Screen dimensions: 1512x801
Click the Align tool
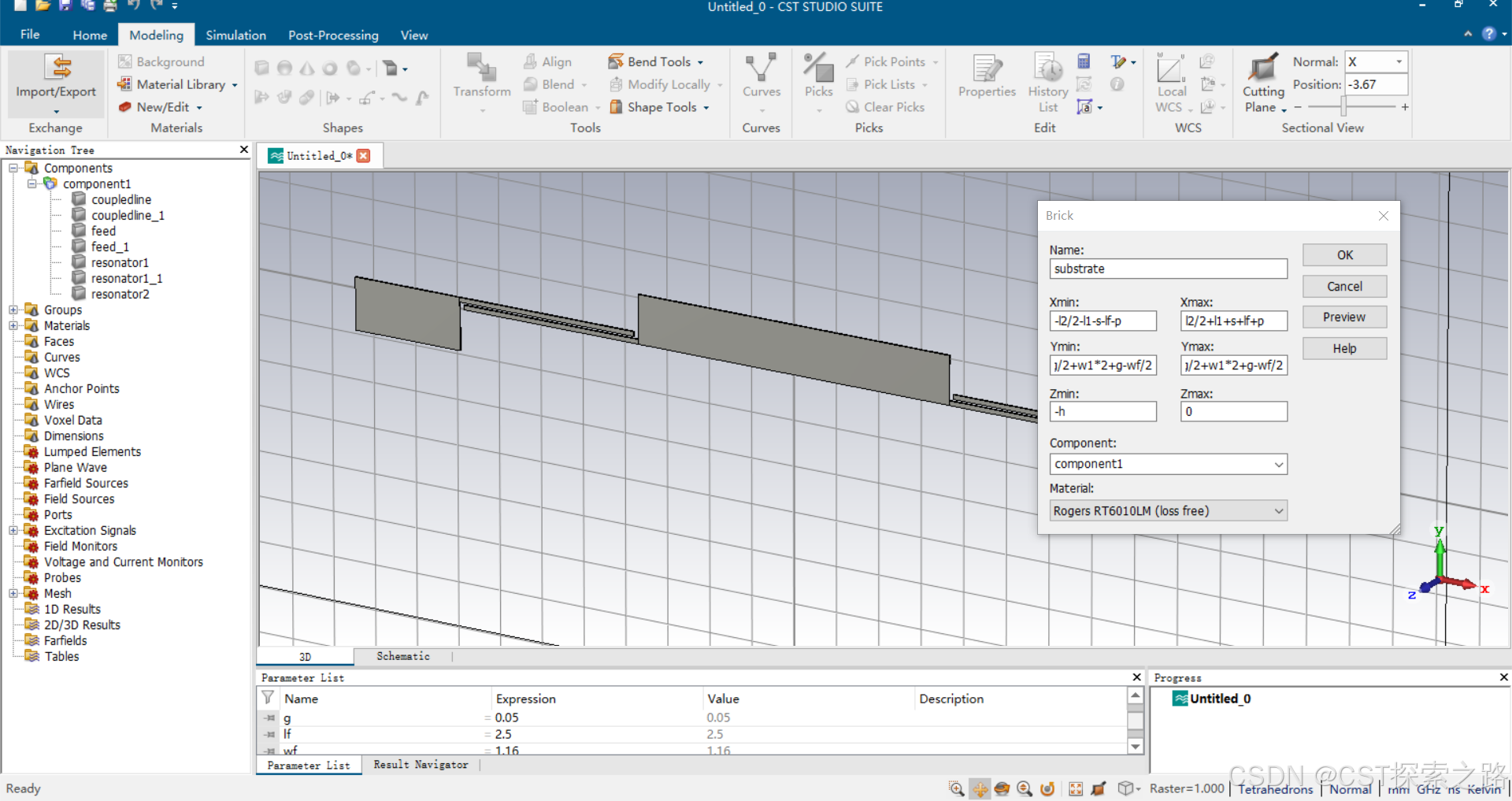[548, 61]
